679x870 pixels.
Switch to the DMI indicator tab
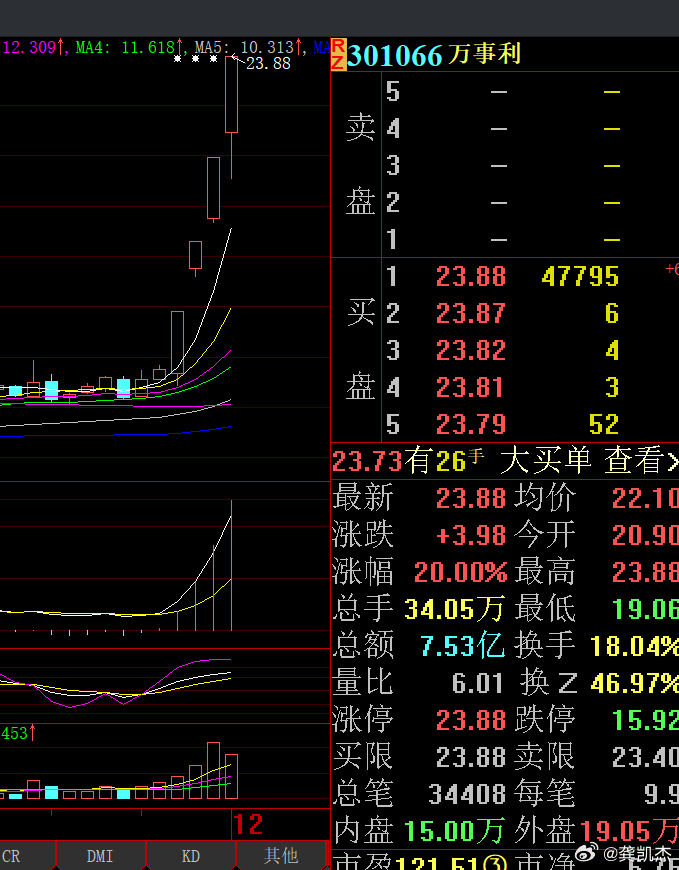click(x=100, y=855)
